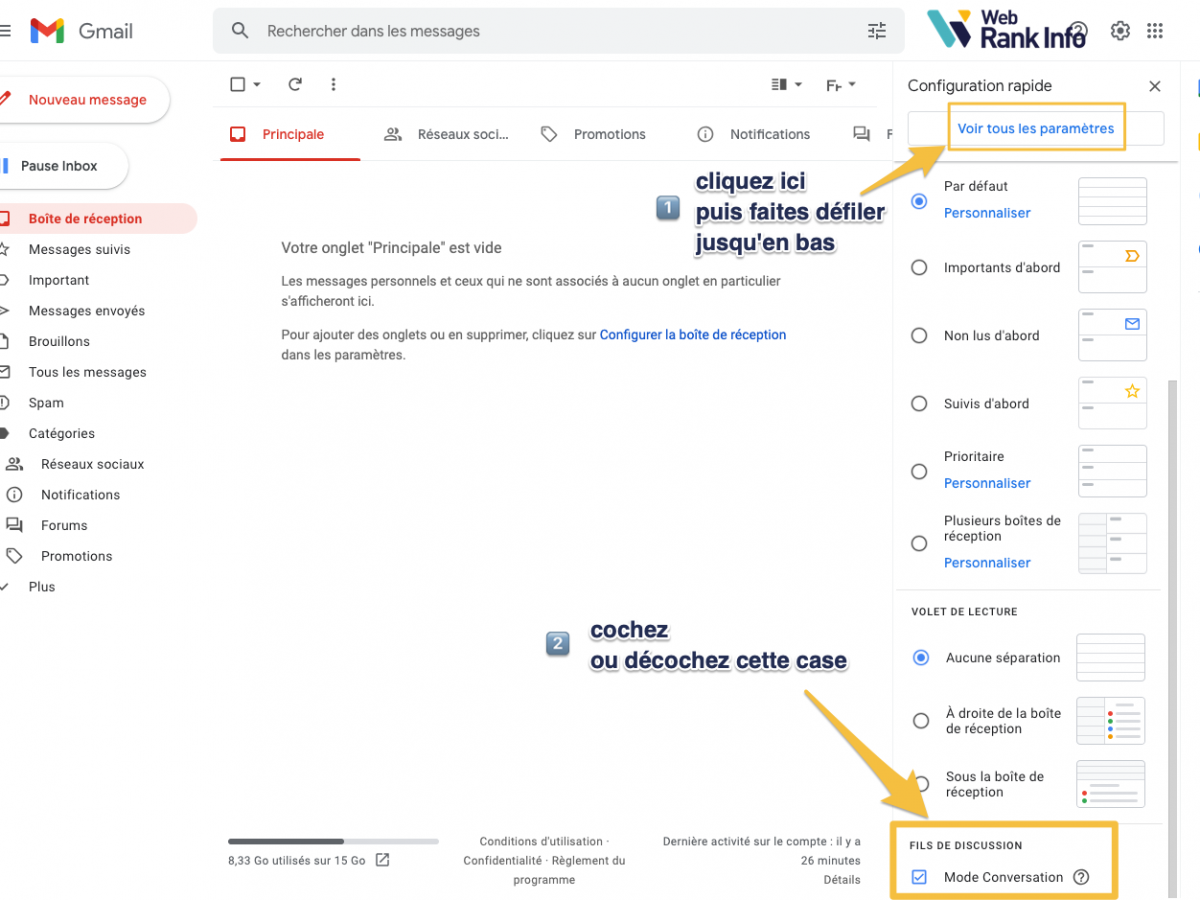The height and width of the screenshot is (900, 1200).
Task: Click the Rechercher dans les messages field
Action: (x=550, y=31)
